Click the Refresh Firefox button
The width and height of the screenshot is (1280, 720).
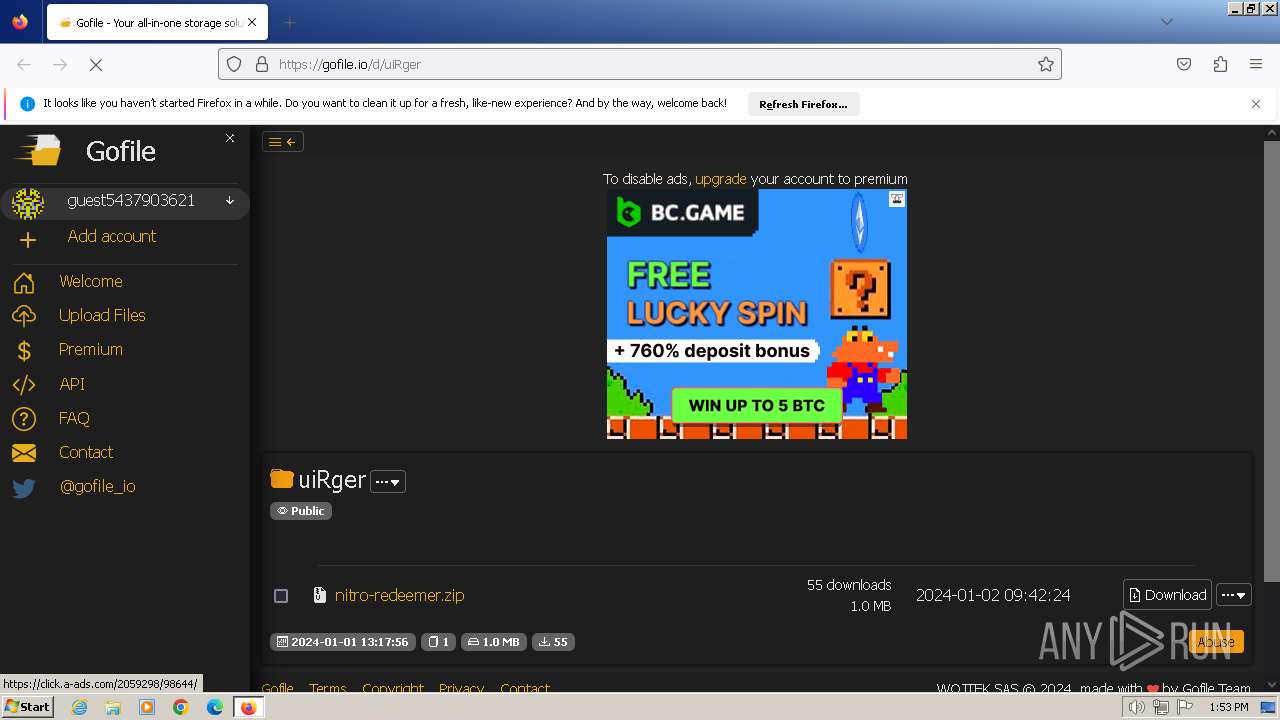click(x=803, y=104)
